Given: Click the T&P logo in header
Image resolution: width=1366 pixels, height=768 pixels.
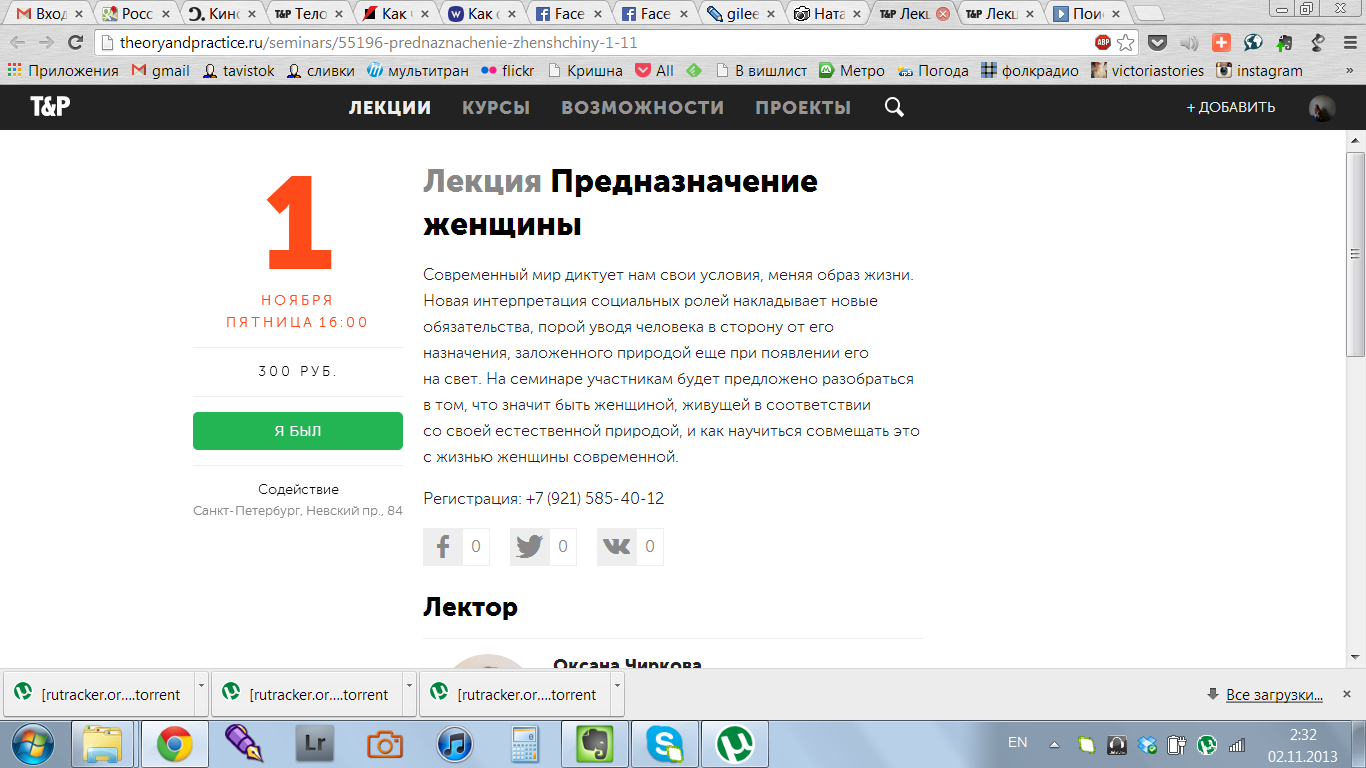Looking at the screenshot, I should coord(50,107).
